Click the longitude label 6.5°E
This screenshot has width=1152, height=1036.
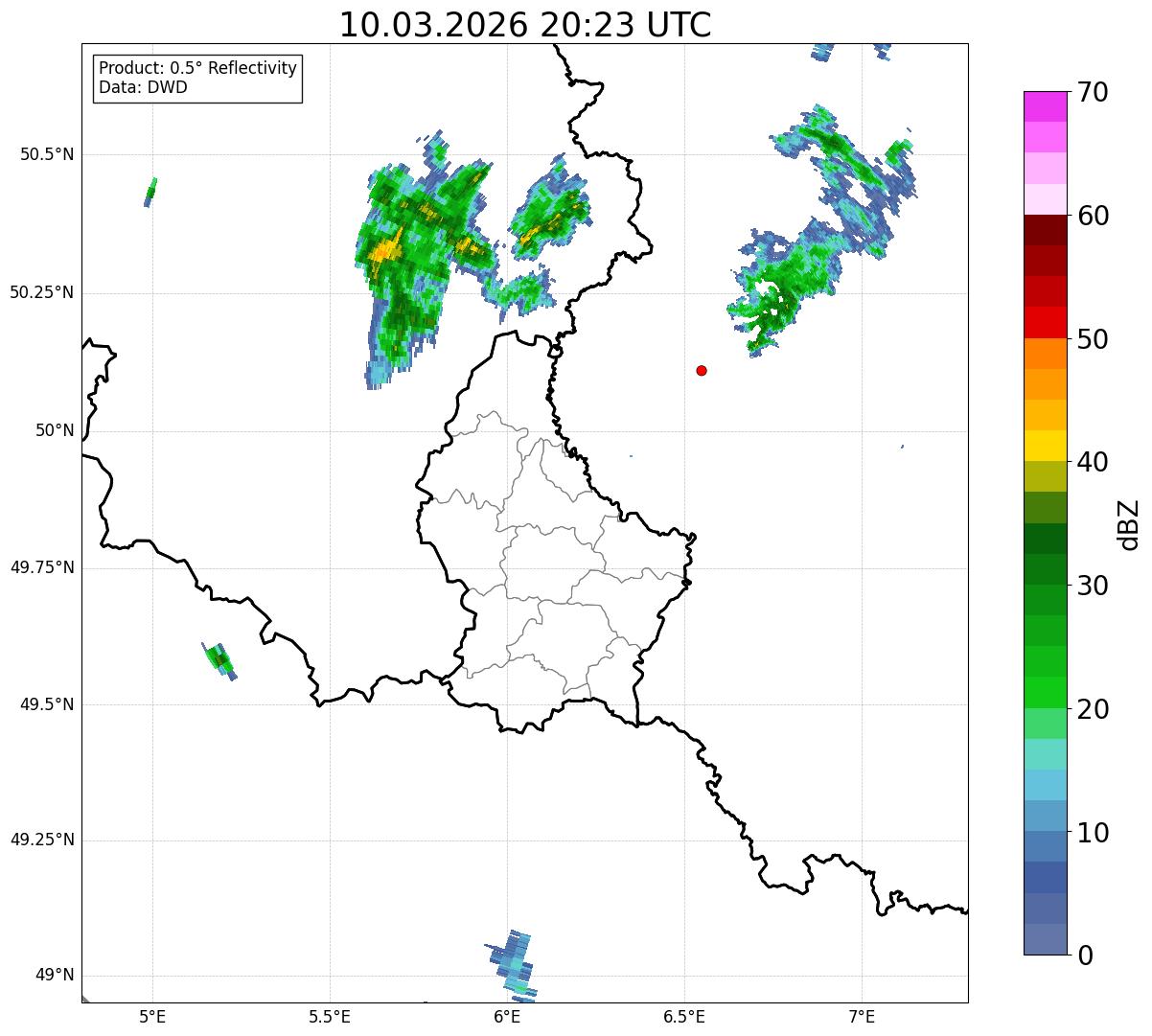(x=685, y=1016)
